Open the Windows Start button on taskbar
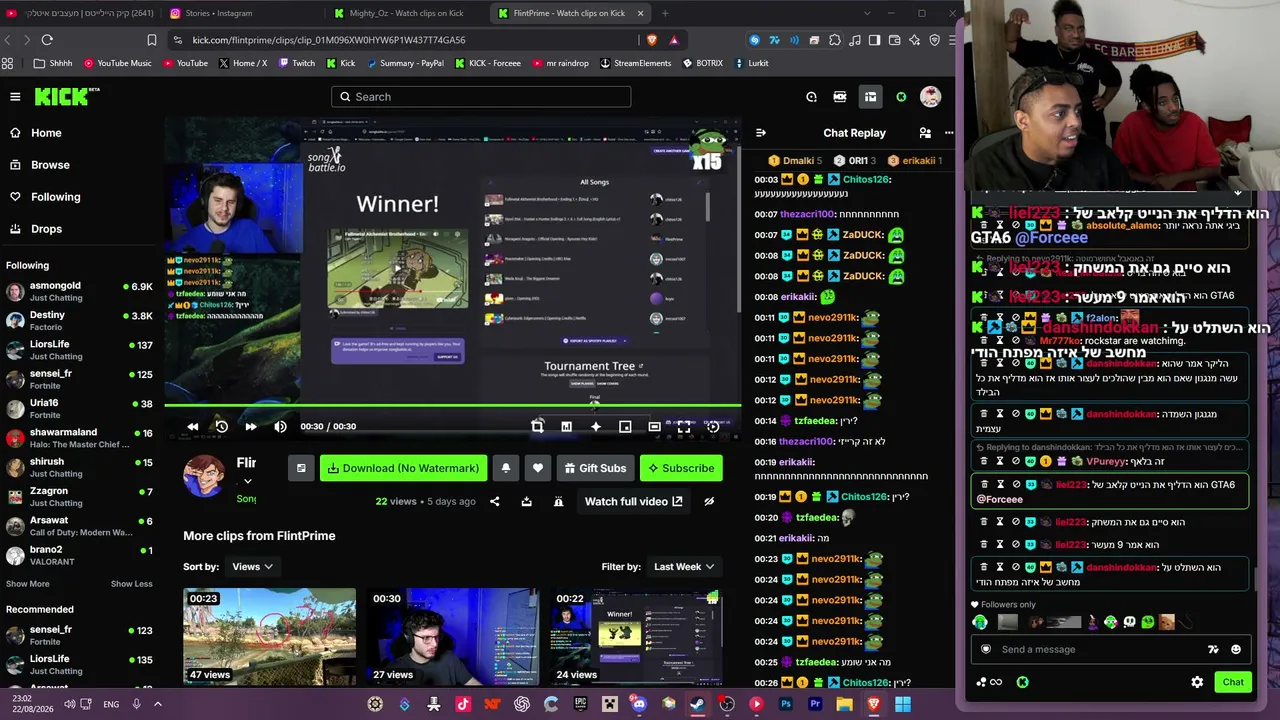 click(903, 704)
